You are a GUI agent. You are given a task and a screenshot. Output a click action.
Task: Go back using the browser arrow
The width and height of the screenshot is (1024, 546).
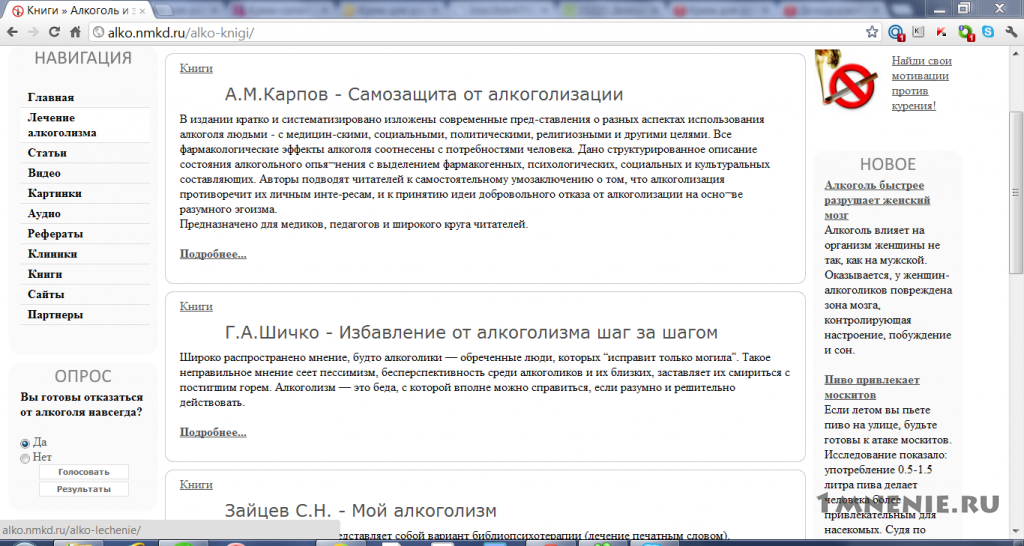point(12,32)
